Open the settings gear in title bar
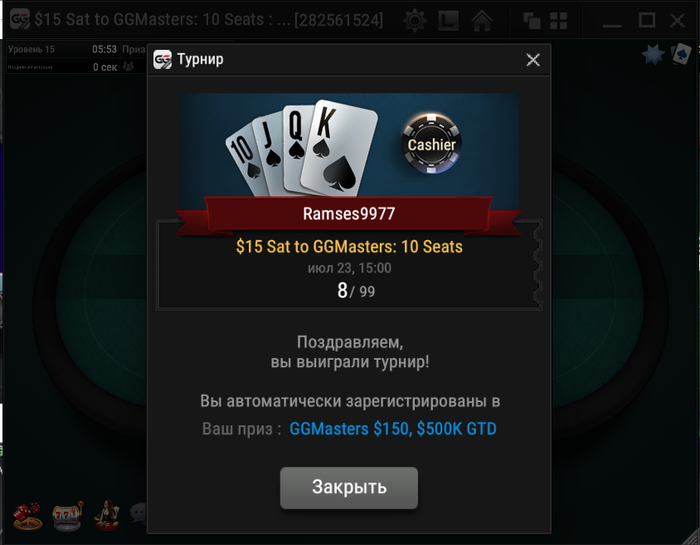 (x=414, y=21)
